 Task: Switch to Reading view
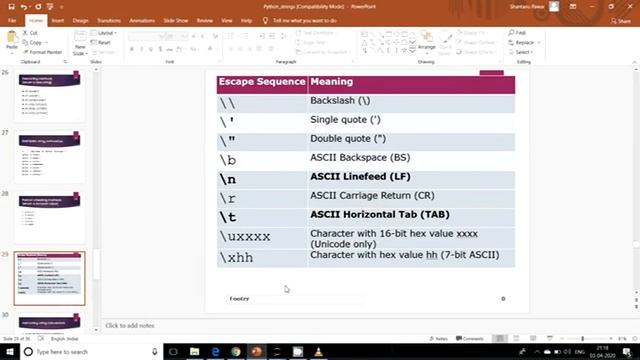coord(533,338)
